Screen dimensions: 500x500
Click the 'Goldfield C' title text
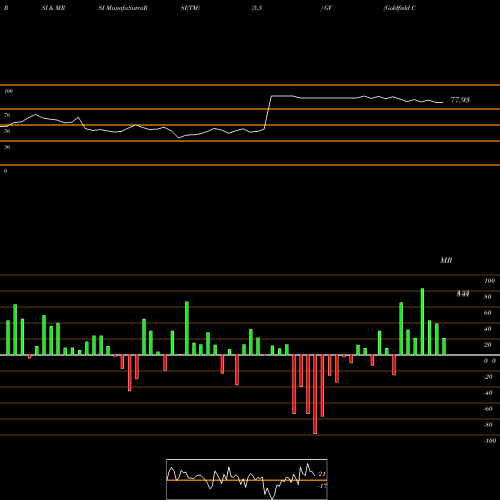point(400,8)
